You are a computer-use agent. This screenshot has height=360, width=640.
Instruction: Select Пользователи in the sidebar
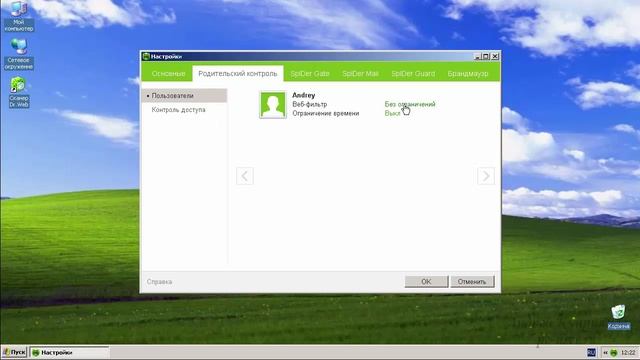pos(184,96)
